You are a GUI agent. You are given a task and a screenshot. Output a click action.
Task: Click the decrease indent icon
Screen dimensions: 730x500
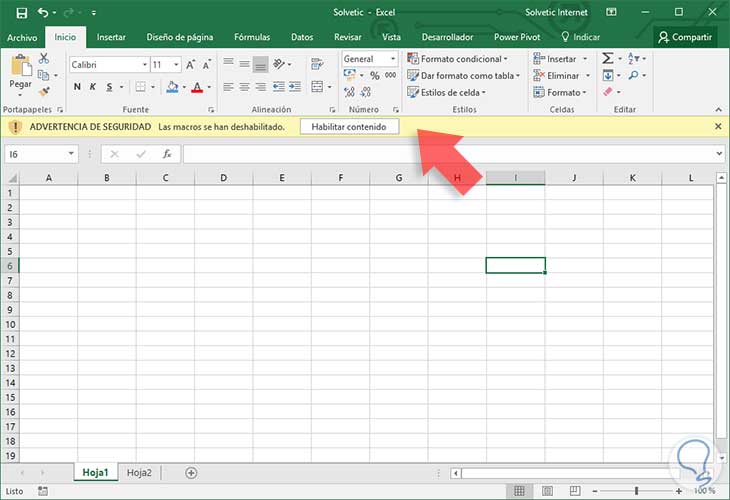pos(278,87)
